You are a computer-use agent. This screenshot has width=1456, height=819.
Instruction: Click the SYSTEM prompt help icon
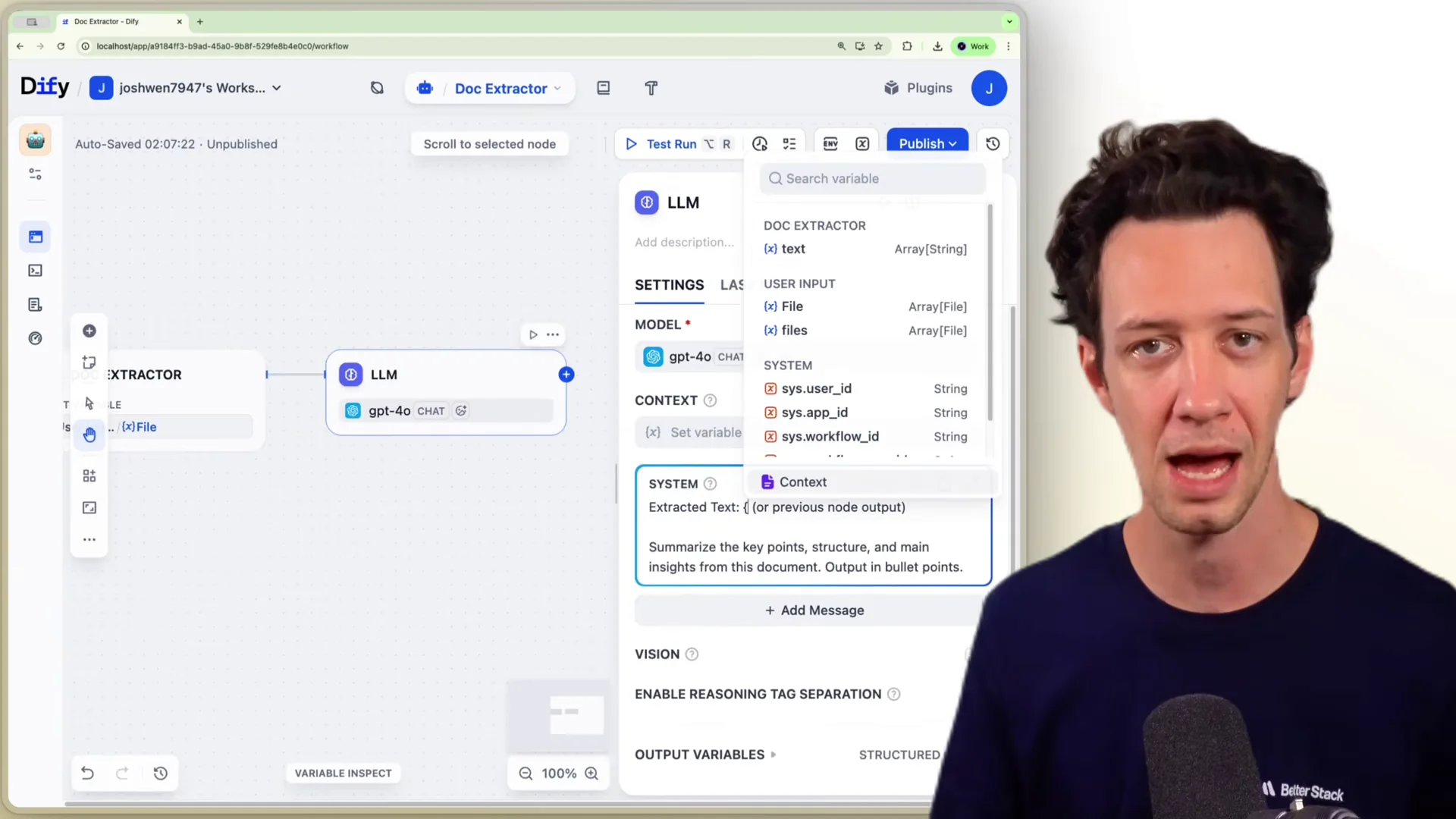(x=710, y=484)
